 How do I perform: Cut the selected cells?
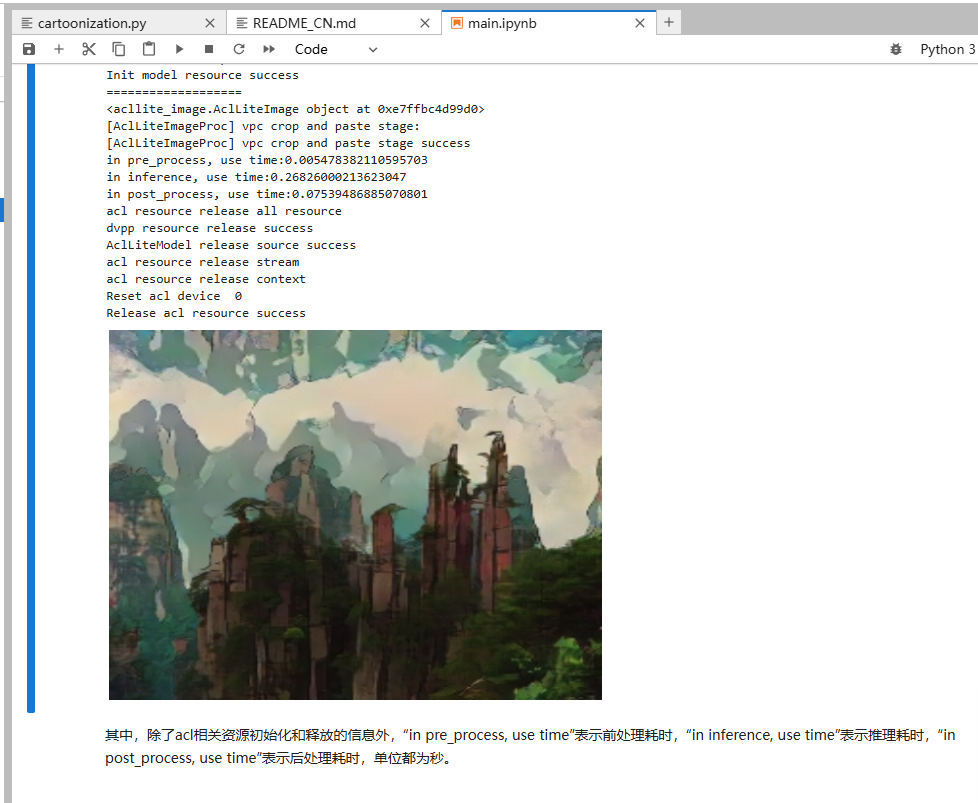pyautogui.click(x=88, y=48)
